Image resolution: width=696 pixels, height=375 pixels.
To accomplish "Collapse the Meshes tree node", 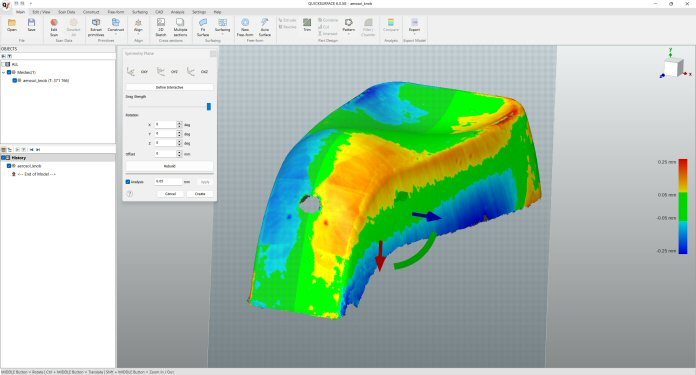I will pos(4,72).
